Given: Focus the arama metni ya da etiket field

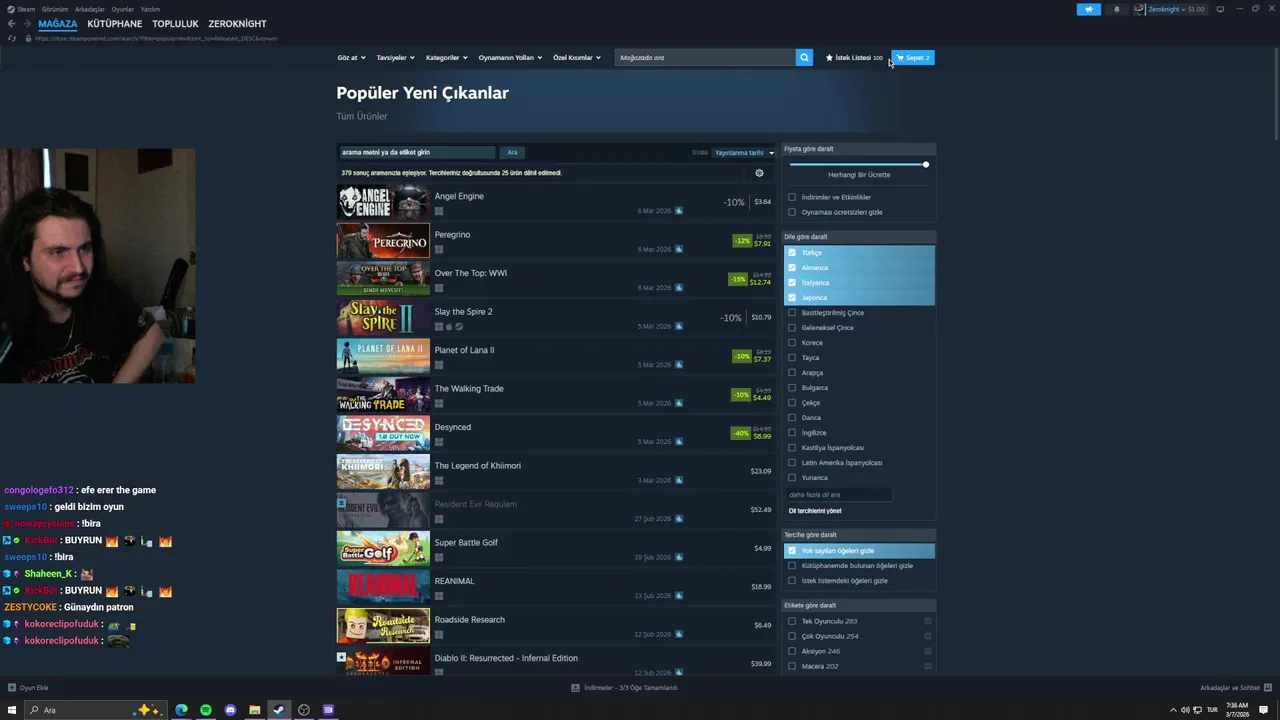Looking at the screenshot, I should coord(417,153).
